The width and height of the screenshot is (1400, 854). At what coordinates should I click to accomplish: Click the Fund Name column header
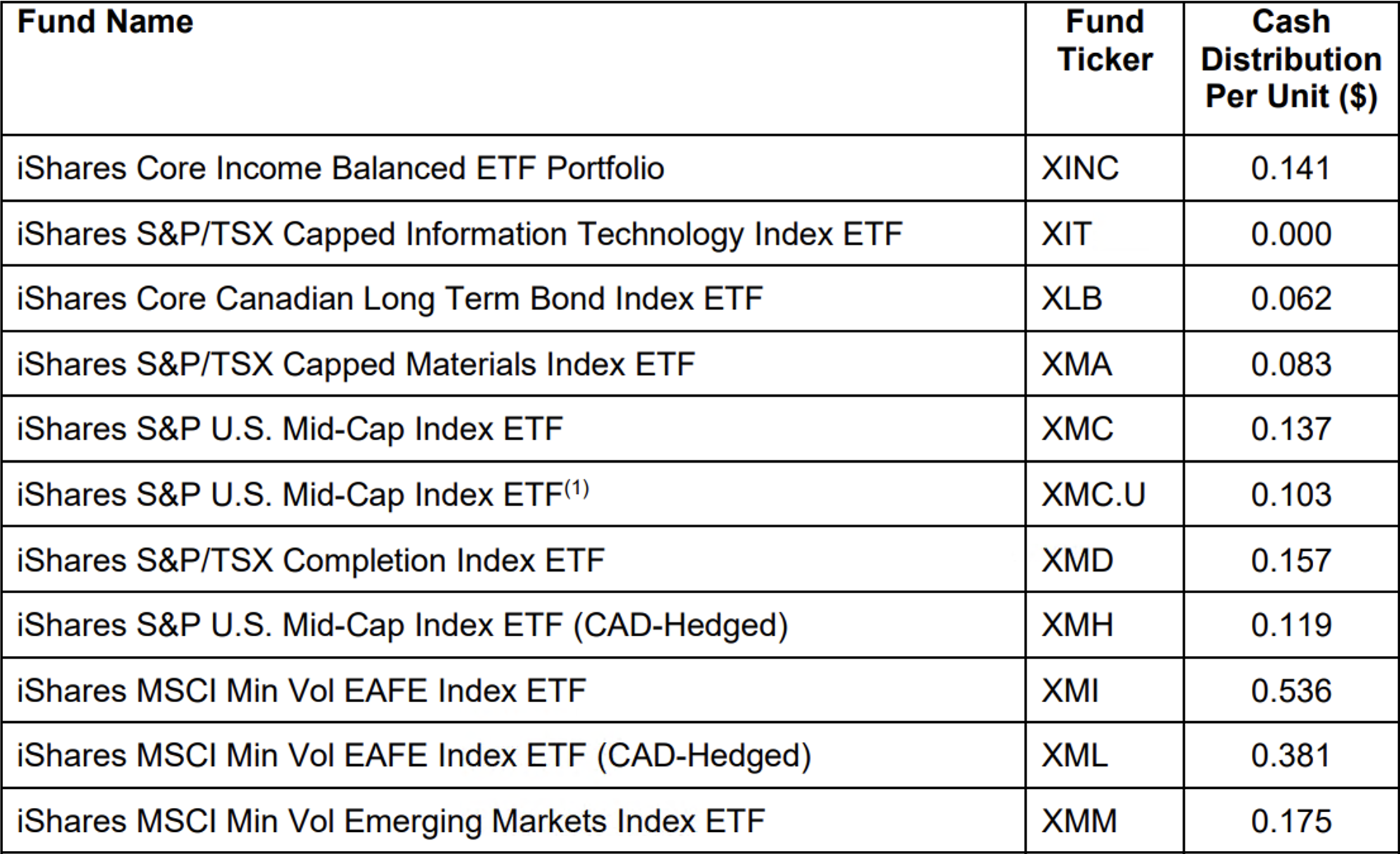pos(105,22)
